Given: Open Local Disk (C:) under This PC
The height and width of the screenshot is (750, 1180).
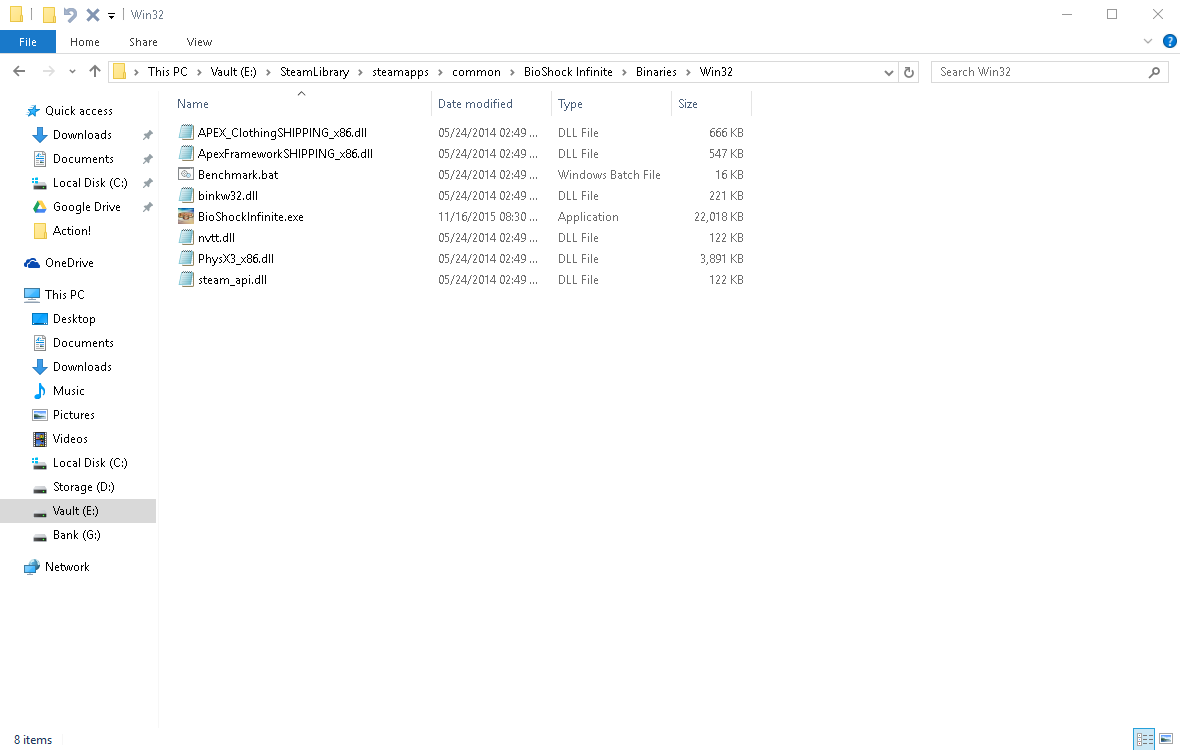Looking at the screenshot, I should pos(90,463).
